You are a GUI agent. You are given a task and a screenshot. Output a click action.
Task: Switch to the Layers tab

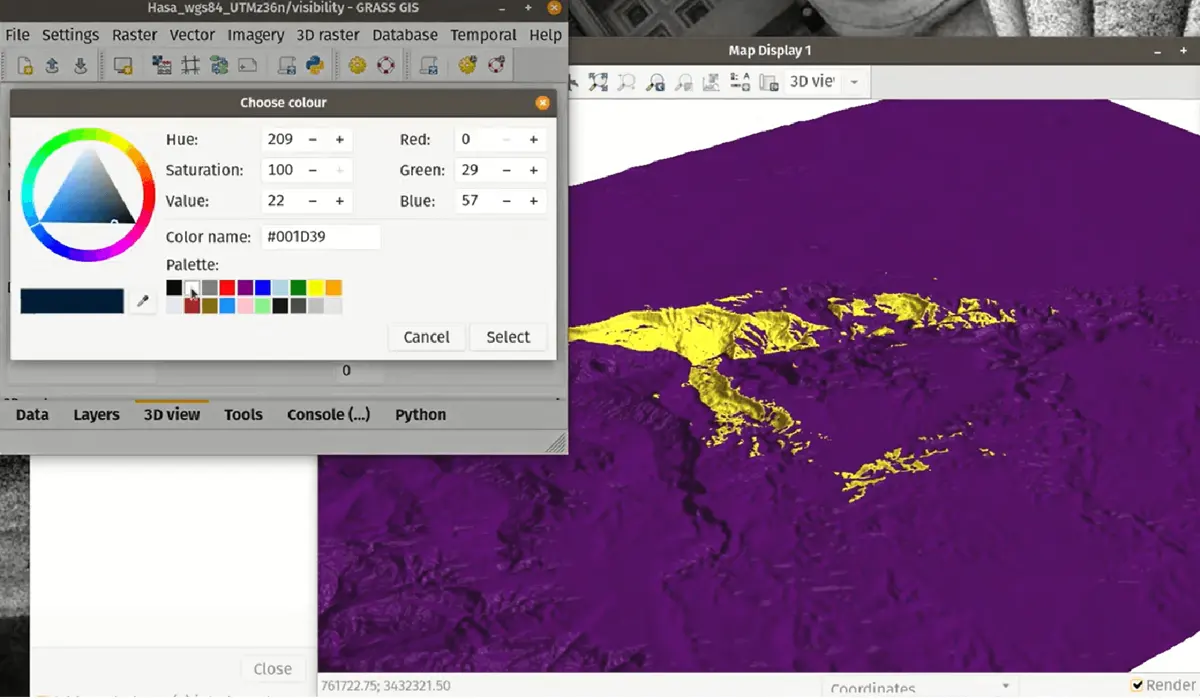pos(96,415)
